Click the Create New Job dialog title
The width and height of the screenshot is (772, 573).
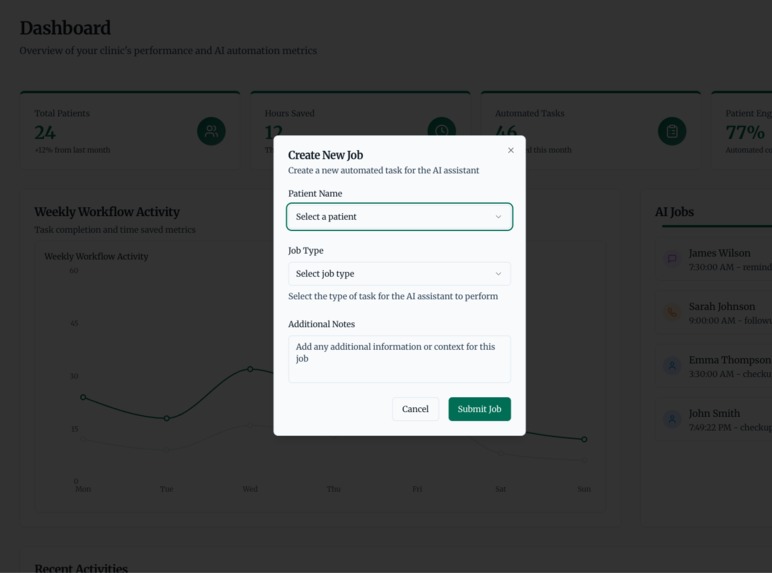point(325,155)
